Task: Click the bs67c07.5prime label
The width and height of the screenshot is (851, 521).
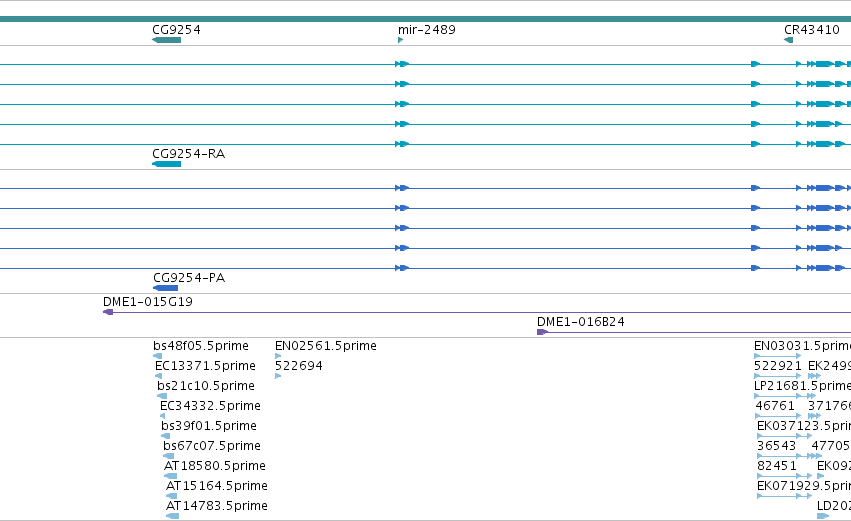Action: click(x=212, y=446)
